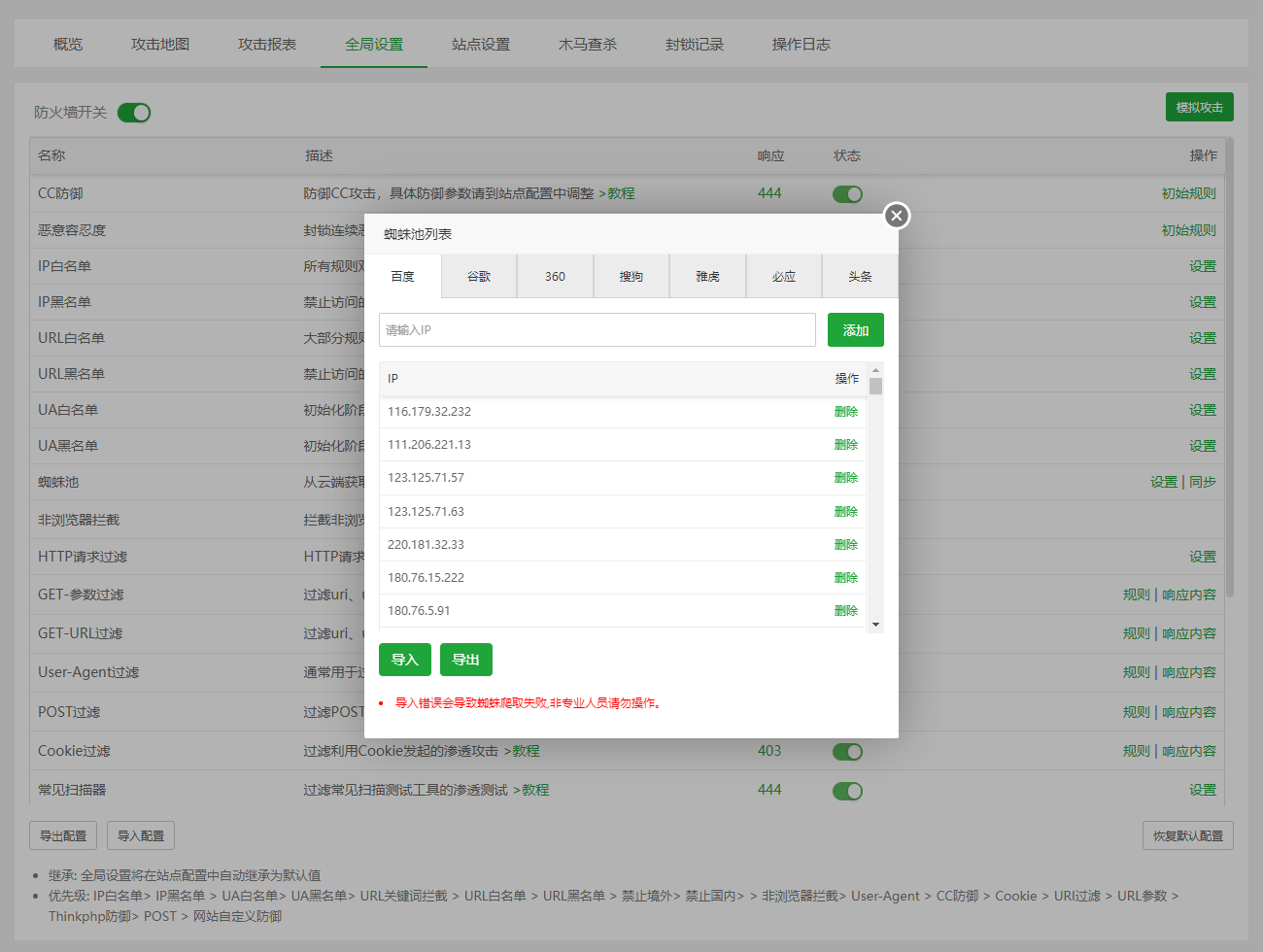Screen dimensions: 1263x952
Task: Click the 模拟攻击 button
Action: pos(1199,108)
